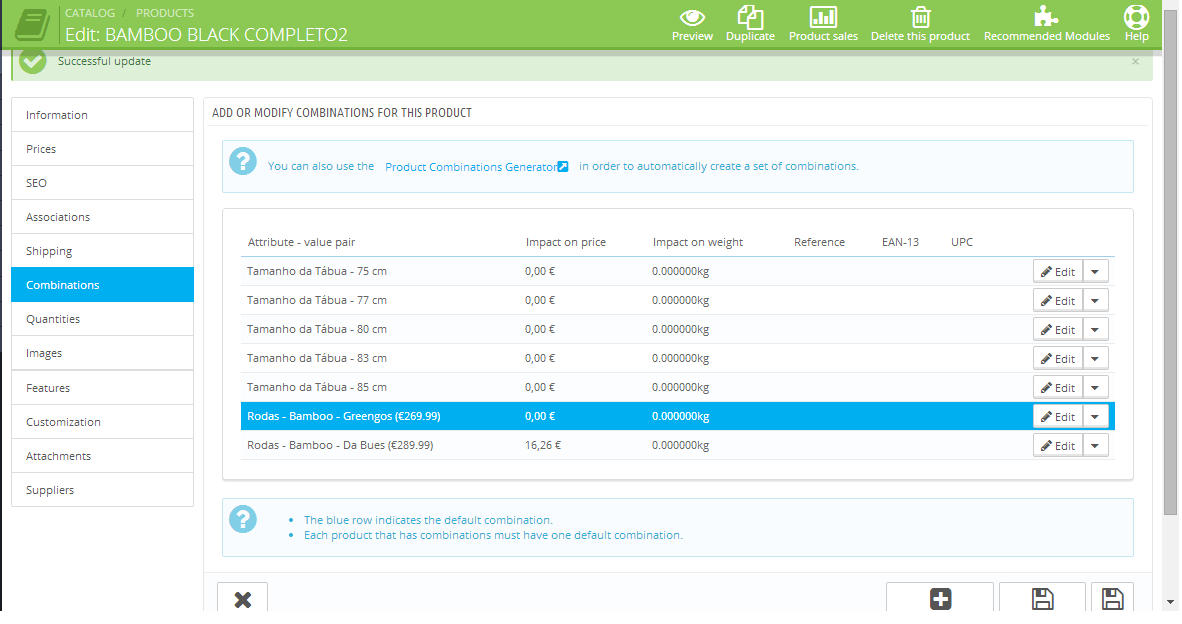Click the plus icon to add combination
Viewport: 1182px width, 624px height.
point(940,599)
